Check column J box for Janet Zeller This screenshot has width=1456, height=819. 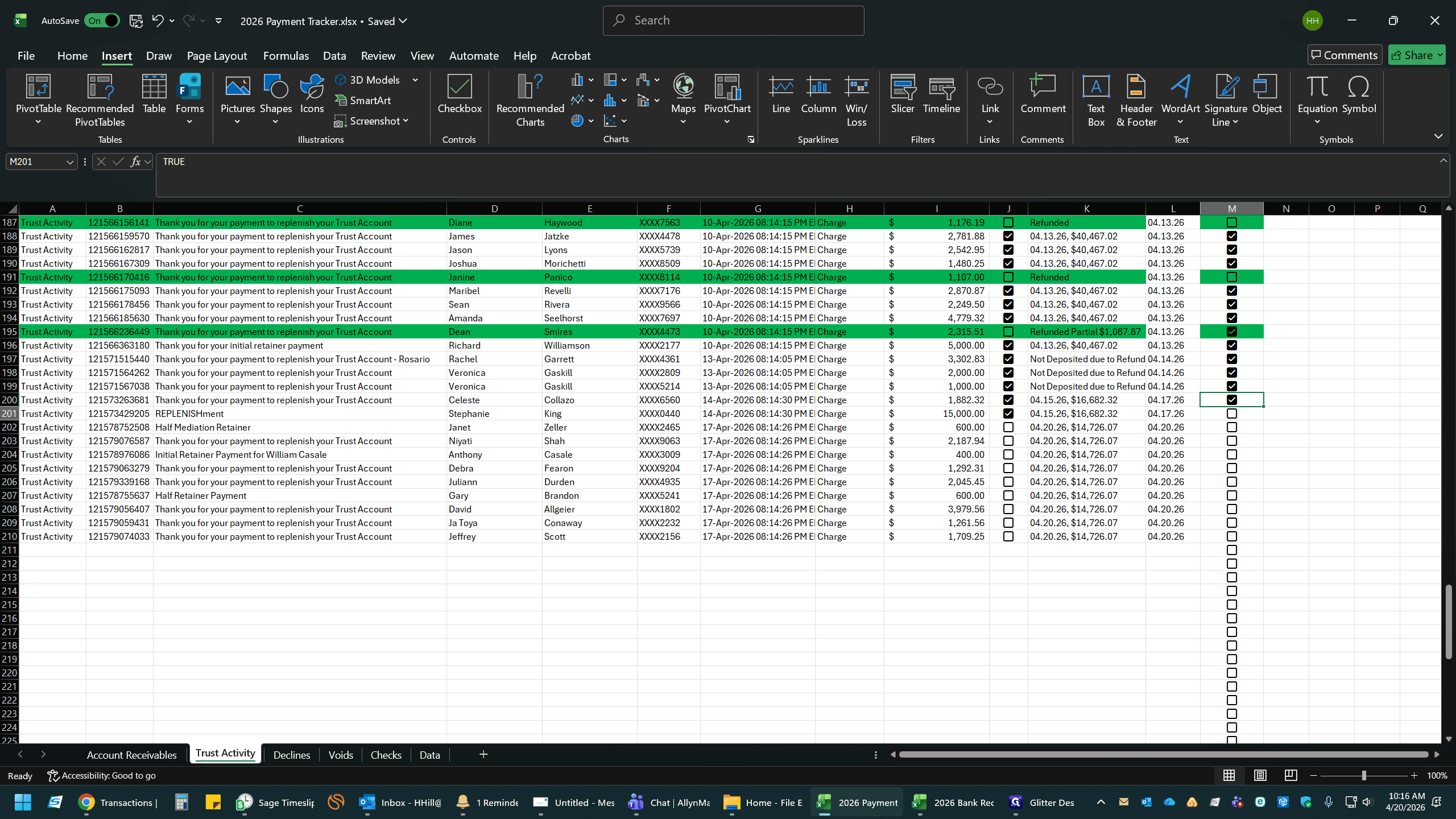click(x=1008, y=427)
